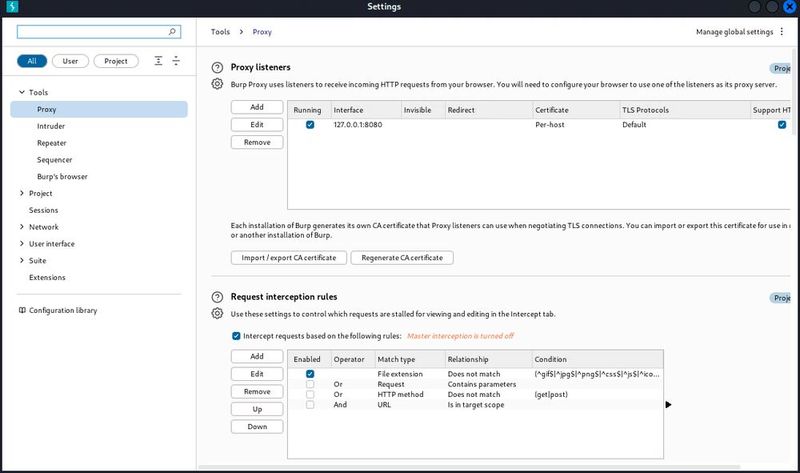Image resolution: width=800 pixels, height=473 pixels.
Task: Open Sequencer settings in the sidebar
Action: (55, 160)
